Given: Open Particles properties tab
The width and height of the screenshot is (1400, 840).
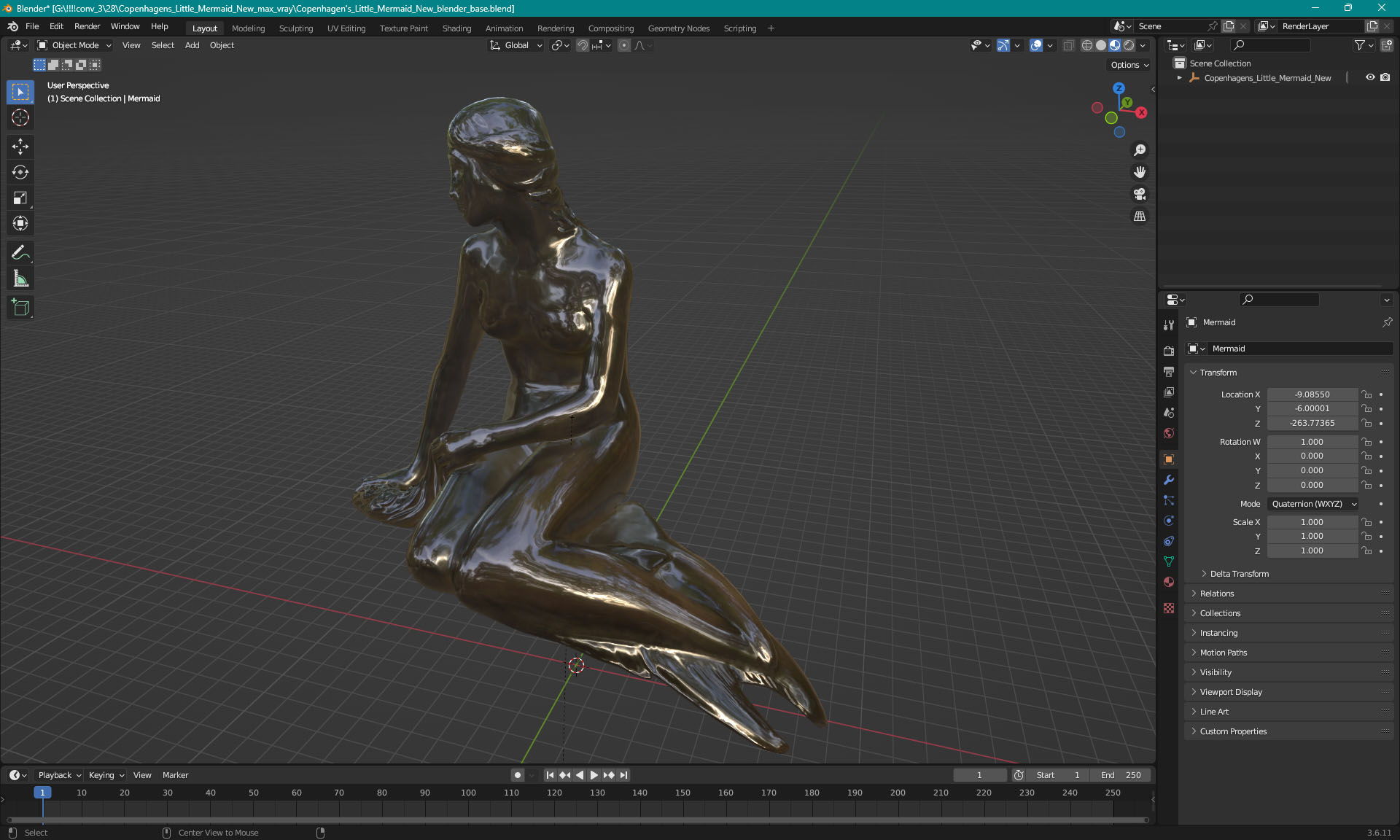Looking at the screenshot, I should point(1169,500).
